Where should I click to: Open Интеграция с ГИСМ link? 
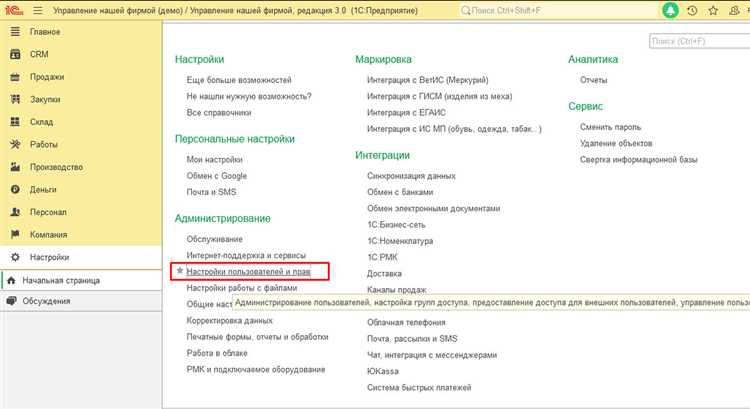click(439, 96)
